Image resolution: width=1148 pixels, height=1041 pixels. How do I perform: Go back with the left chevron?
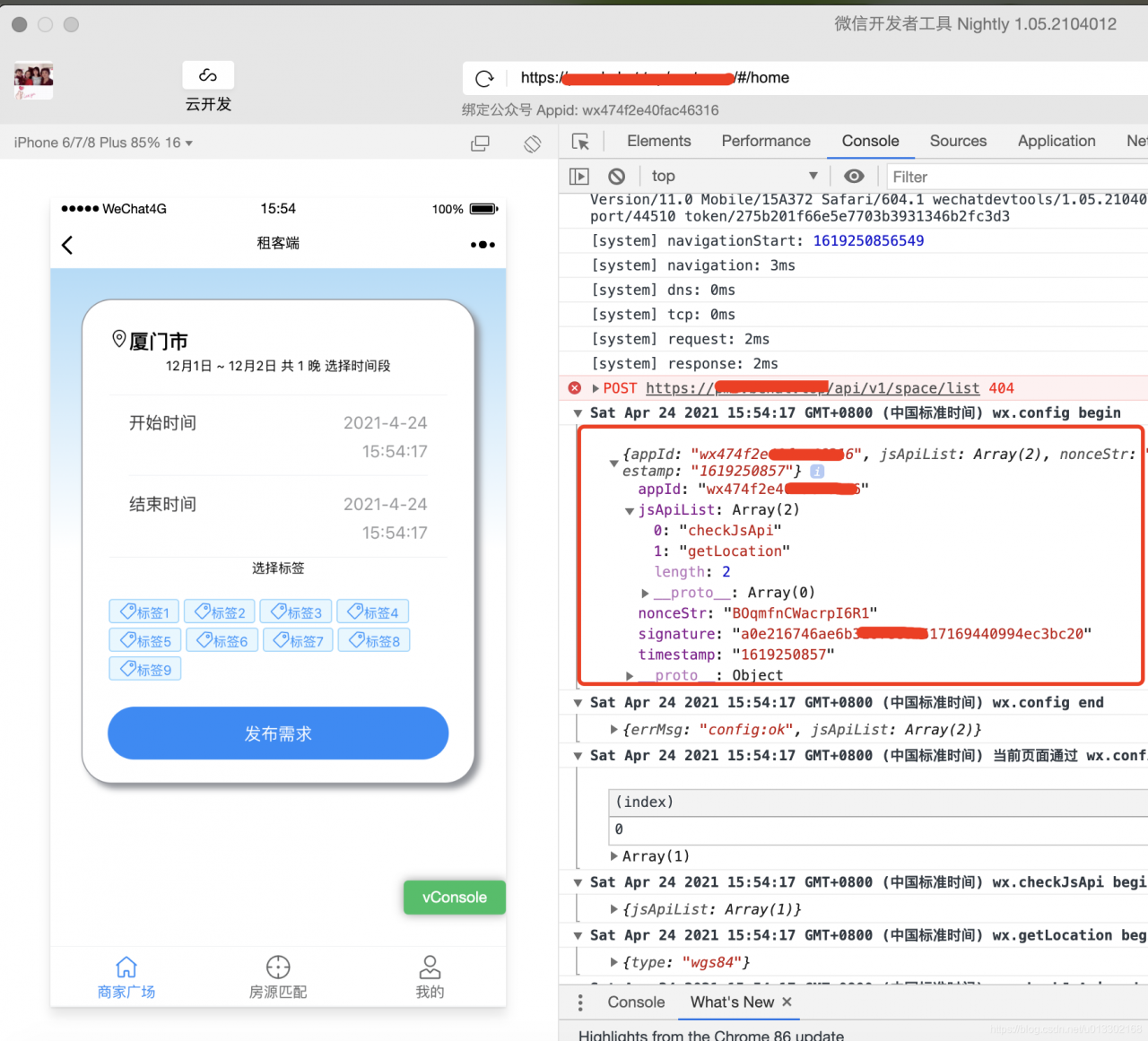(x=67, y=245)
